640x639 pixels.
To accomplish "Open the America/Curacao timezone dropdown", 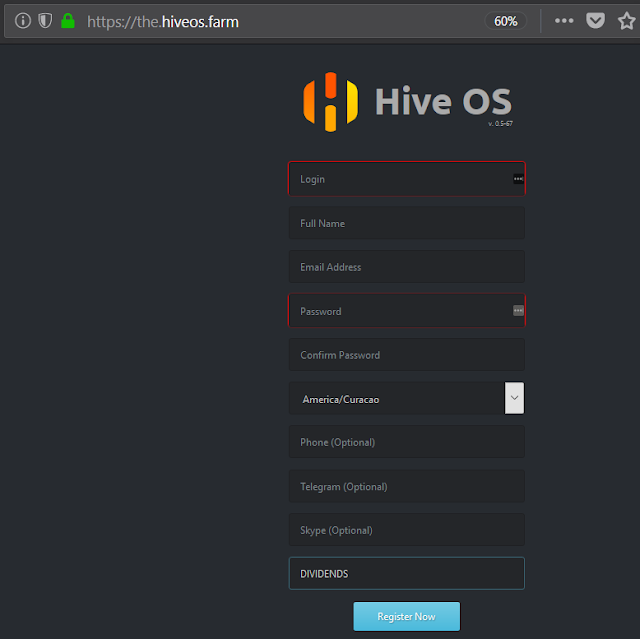I will (x=407, y=399).
